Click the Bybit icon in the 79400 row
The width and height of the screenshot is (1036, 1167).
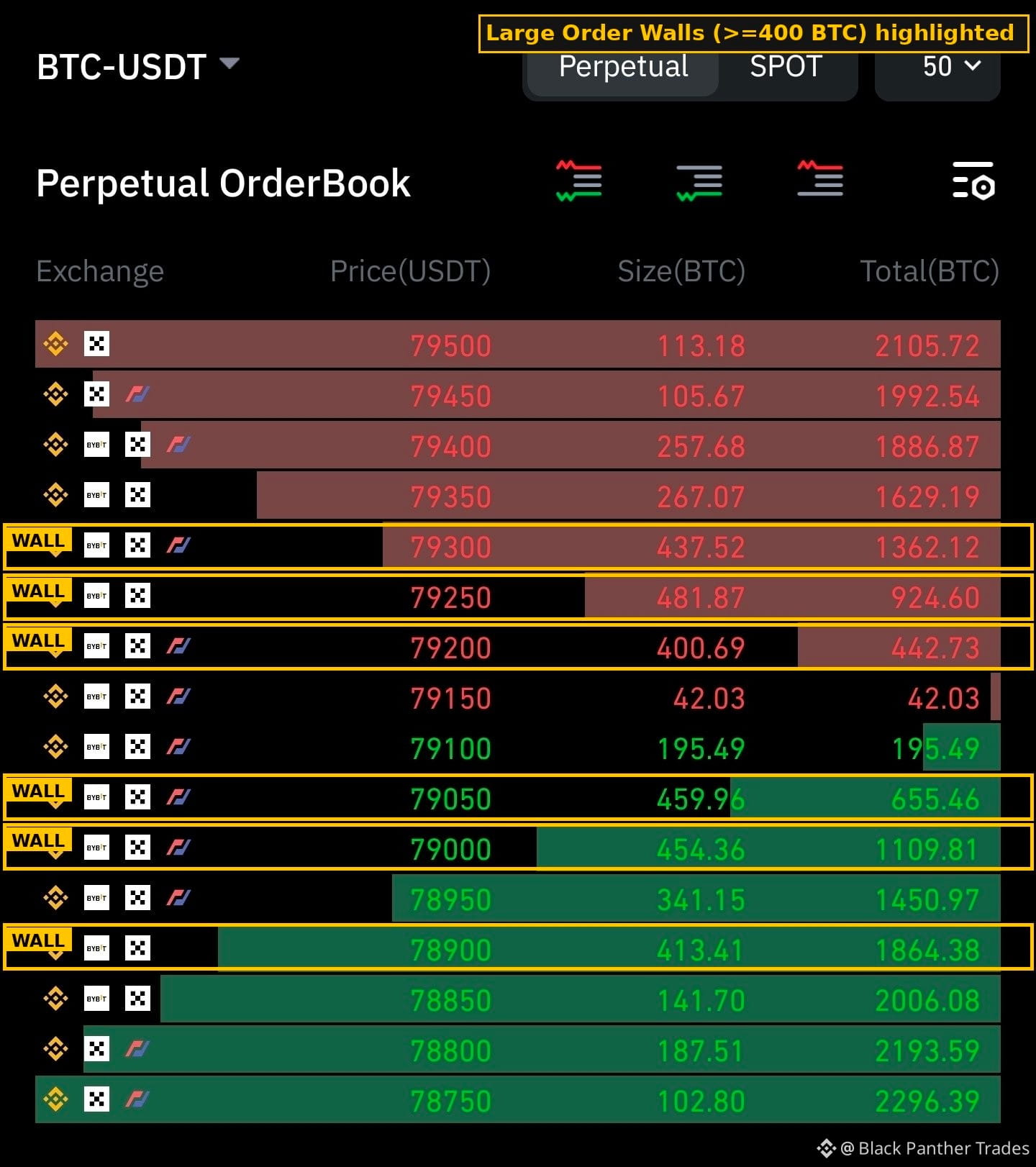click(96, 445)
